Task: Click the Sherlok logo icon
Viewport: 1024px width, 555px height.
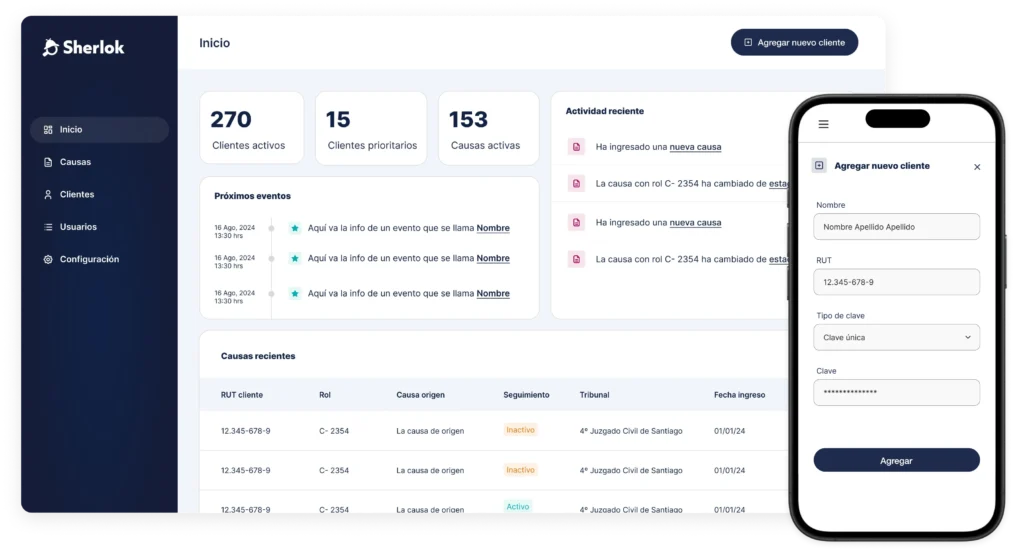Action: (x=51, y=47)
